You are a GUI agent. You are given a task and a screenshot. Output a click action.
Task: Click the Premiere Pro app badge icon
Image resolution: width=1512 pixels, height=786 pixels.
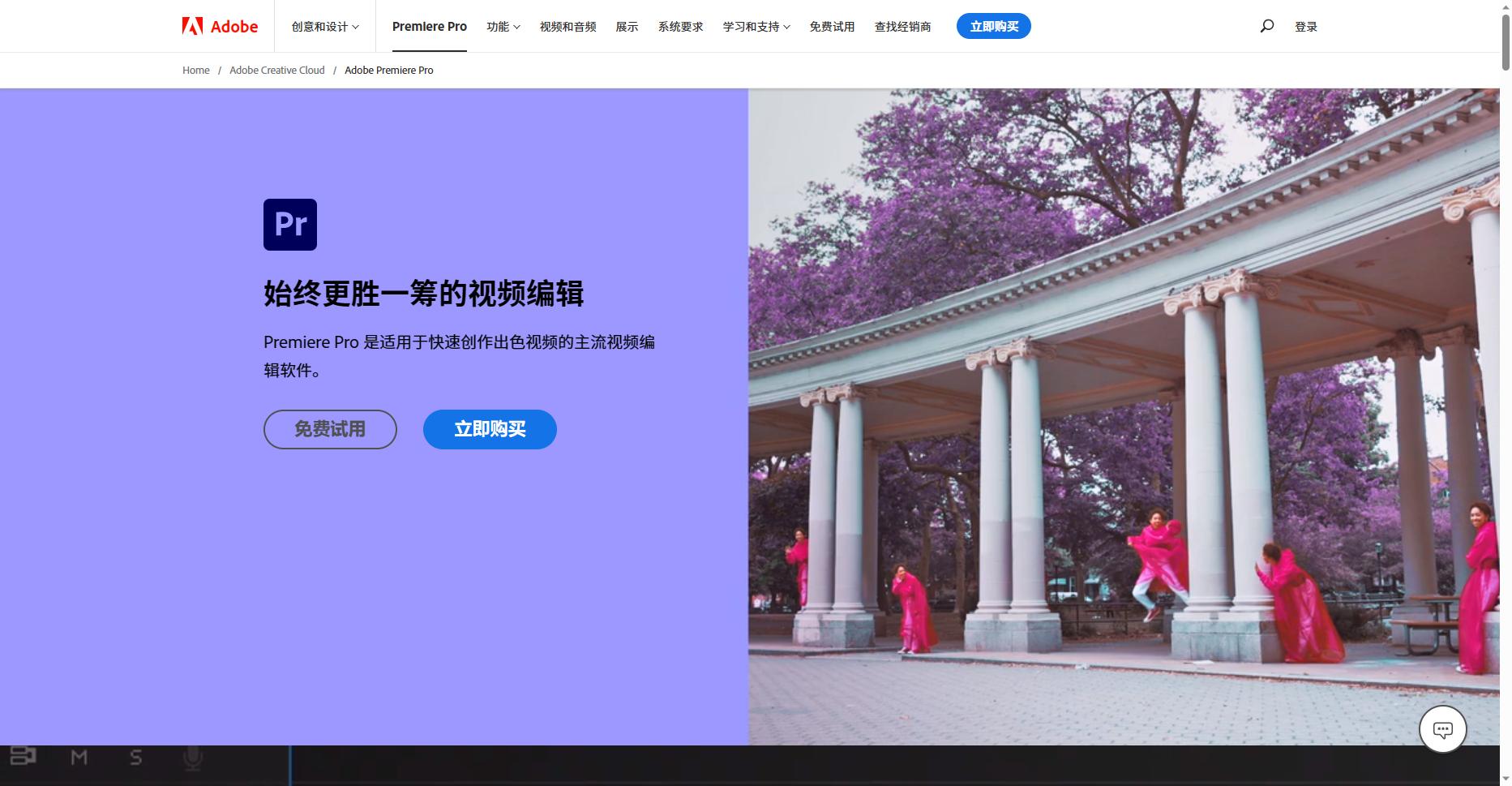coord(289,224)
